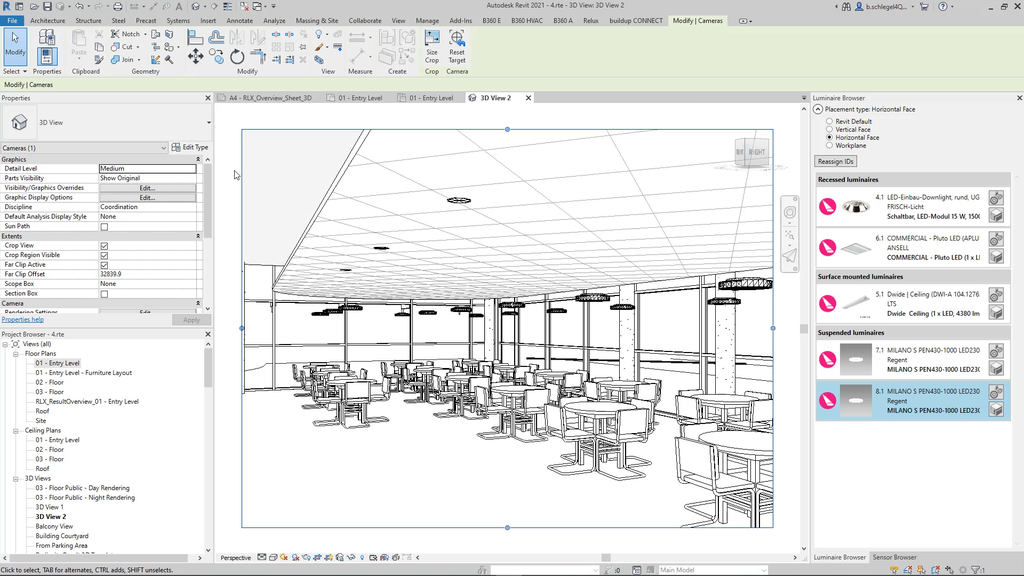Image resolution: width=1024 pixels, height=576 pixels.
Task: Select Horizontal Face placement radio
Action: coord(829,138)
